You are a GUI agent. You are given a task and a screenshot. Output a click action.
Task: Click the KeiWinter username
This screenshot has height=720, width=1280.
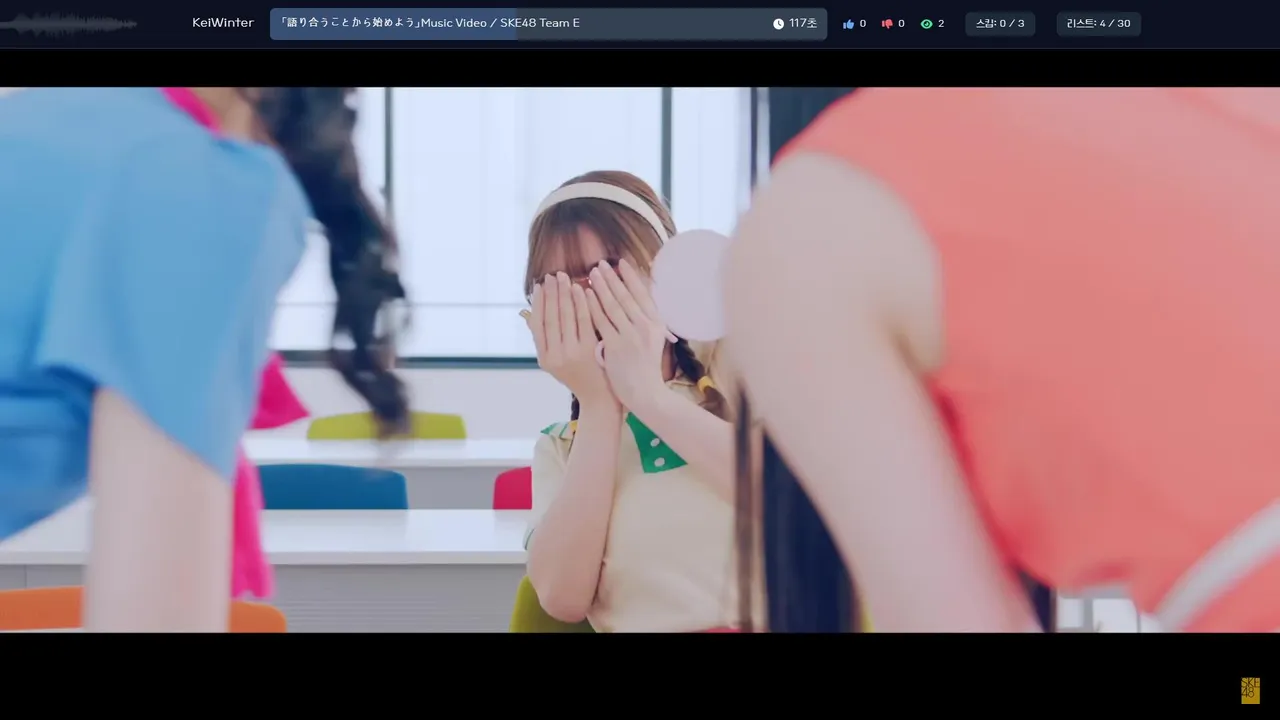coord(223,23)
